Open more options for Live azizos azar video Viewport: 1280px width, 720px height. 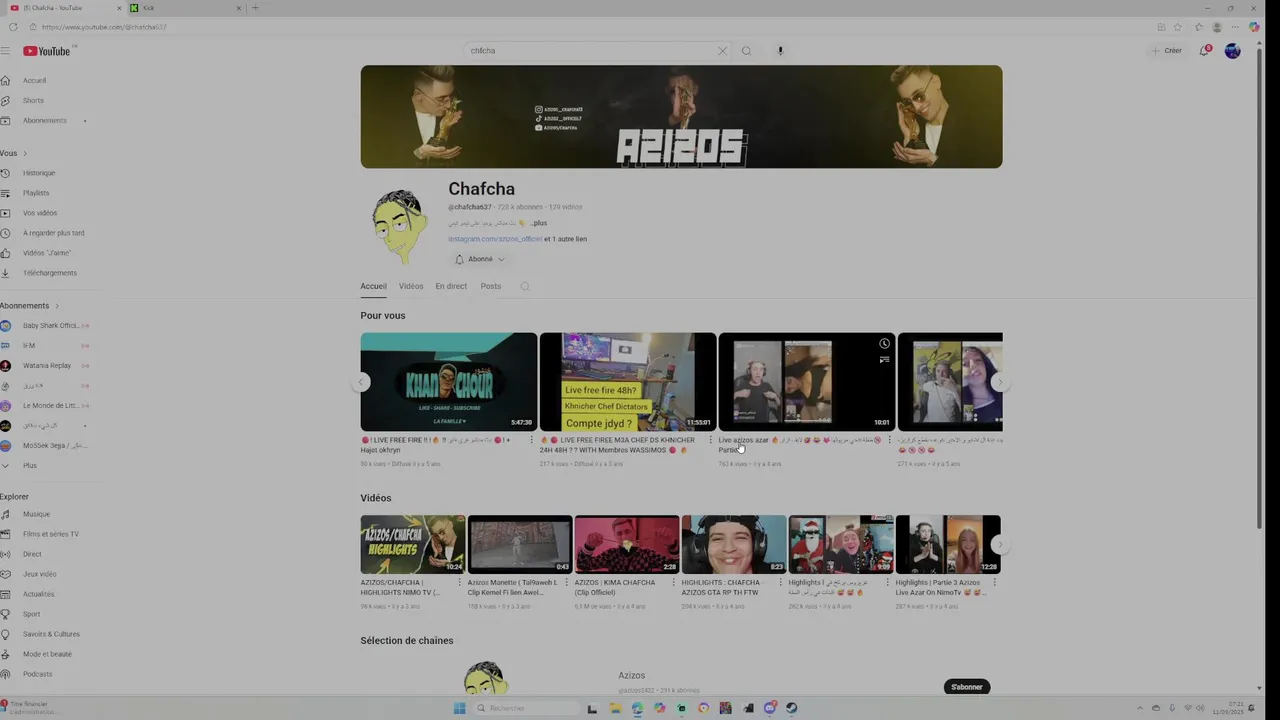click(x=889, y=440)
